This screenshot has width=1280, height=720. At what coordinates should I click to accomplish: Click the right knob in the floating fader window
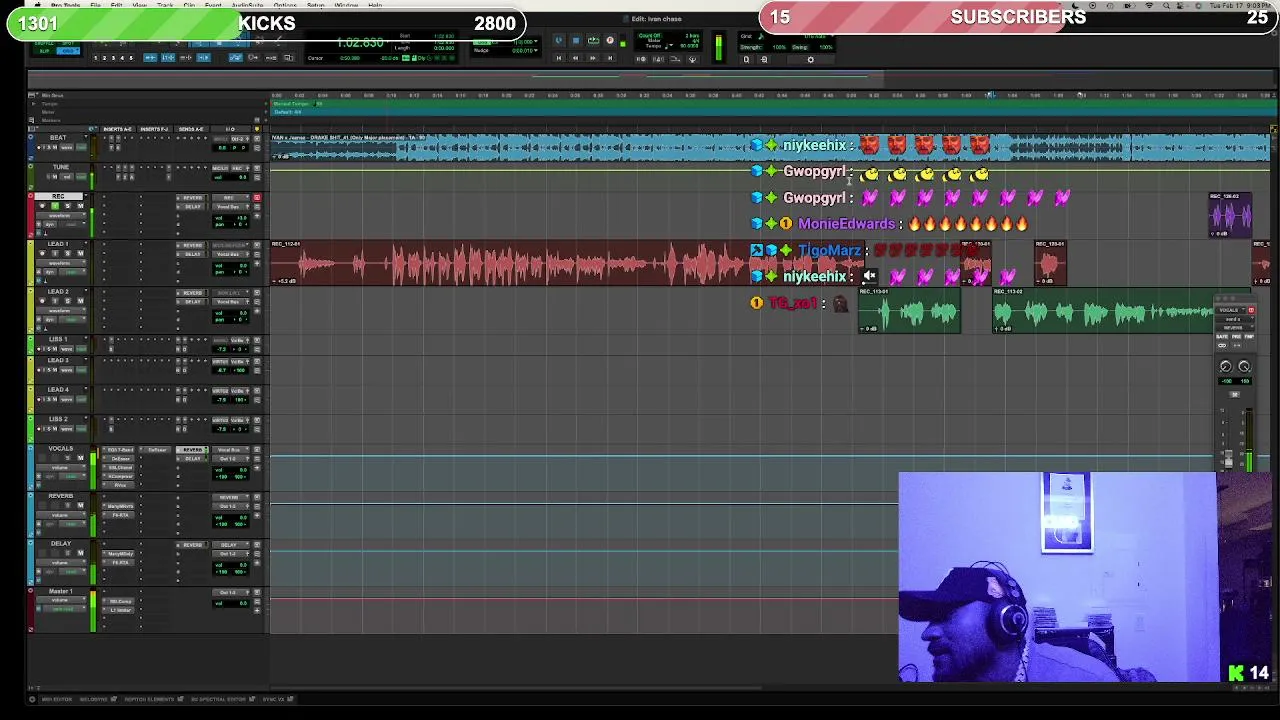(x=1244, y=366)
